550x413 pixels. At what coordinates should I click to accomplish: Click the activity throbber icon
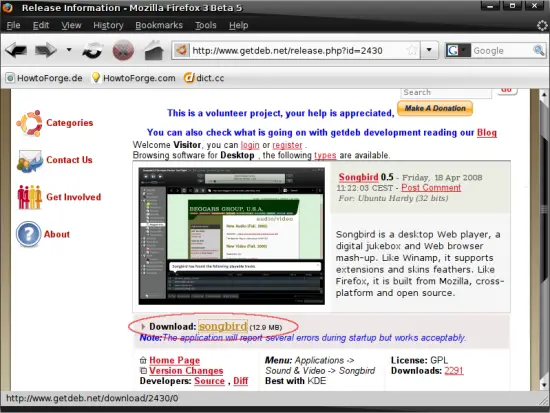(542, 25)
